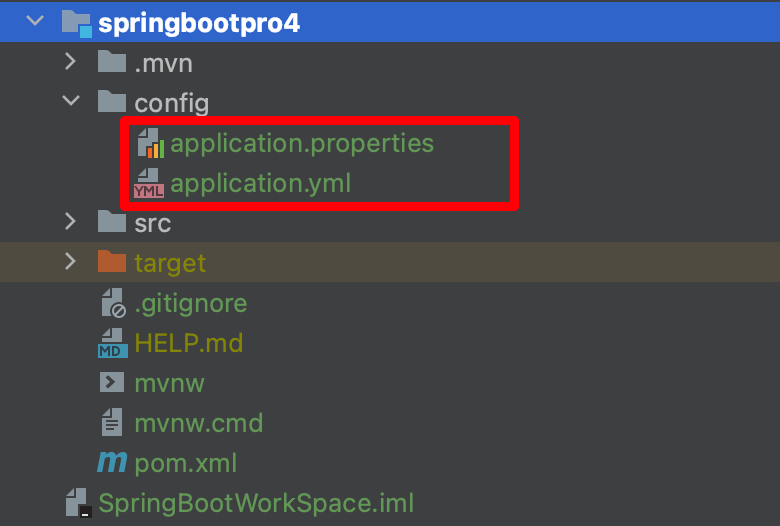Click the mvnw shell script icon

112,383
